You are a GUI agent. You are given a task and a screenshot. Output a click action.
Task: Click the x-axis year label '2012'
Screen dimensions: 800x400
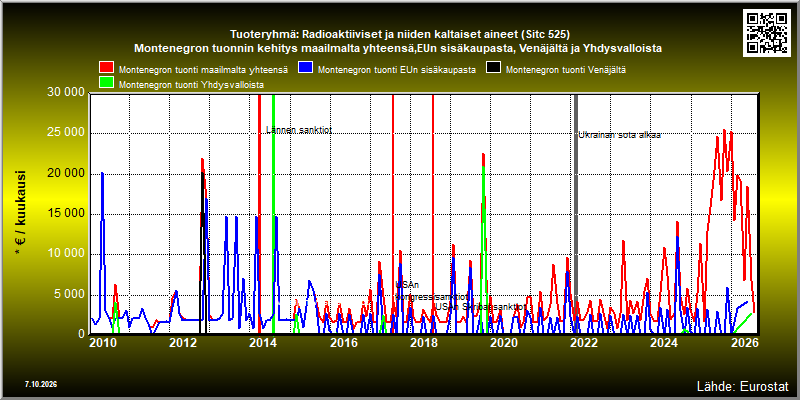pyautogui.click(x=181, y=342)
